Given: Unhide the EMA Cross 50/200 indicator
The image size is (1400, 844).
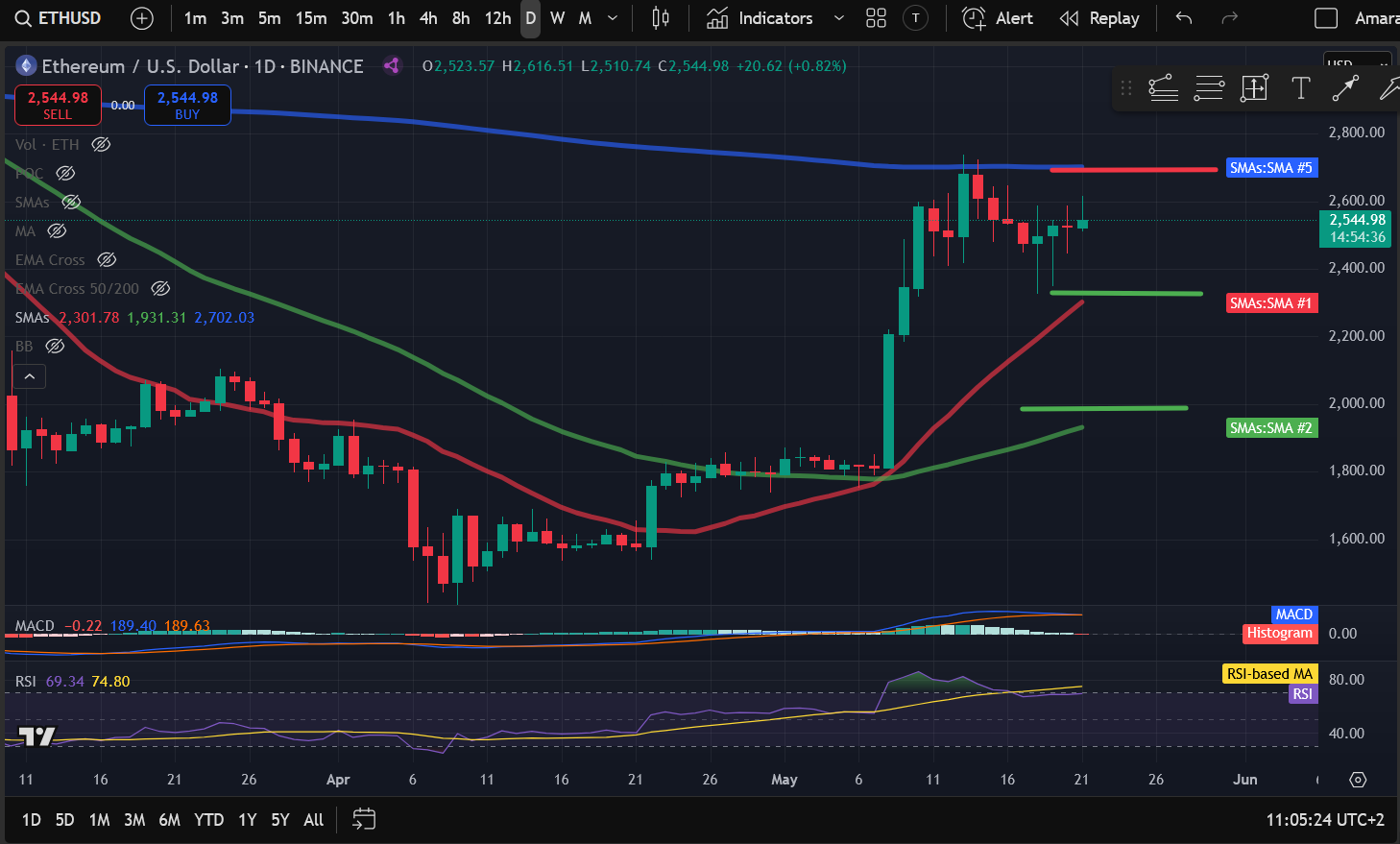Looking at the screenshot, I should 160,288.
